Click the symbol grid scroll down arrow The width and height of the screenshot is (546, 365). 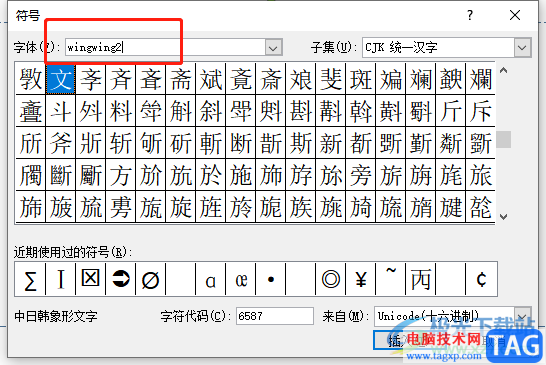(503, 217)
